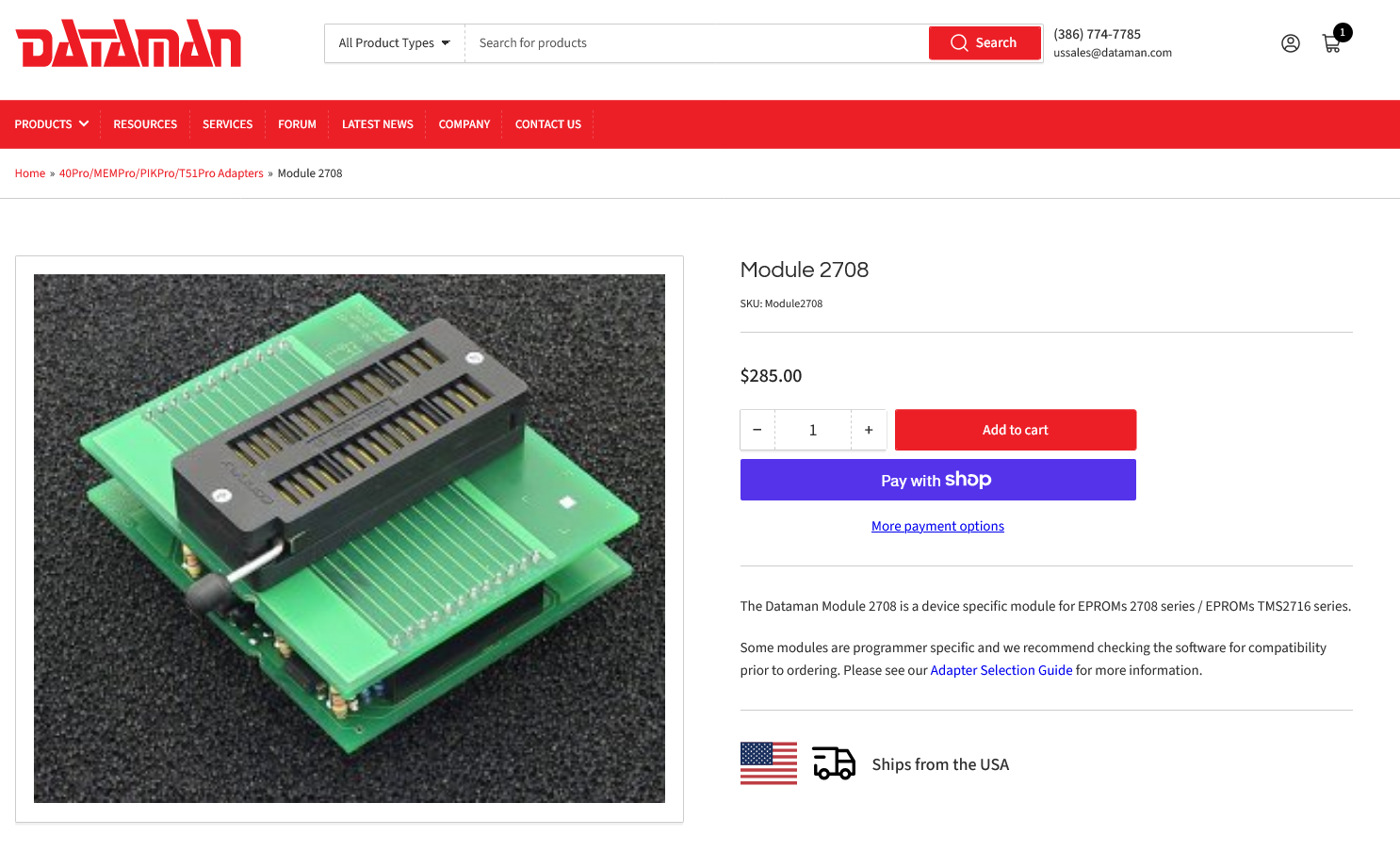The width and height of the screenshot is (1400, 852).
Task: Add Module 2708 to cart
Action: pos(1015,430)
